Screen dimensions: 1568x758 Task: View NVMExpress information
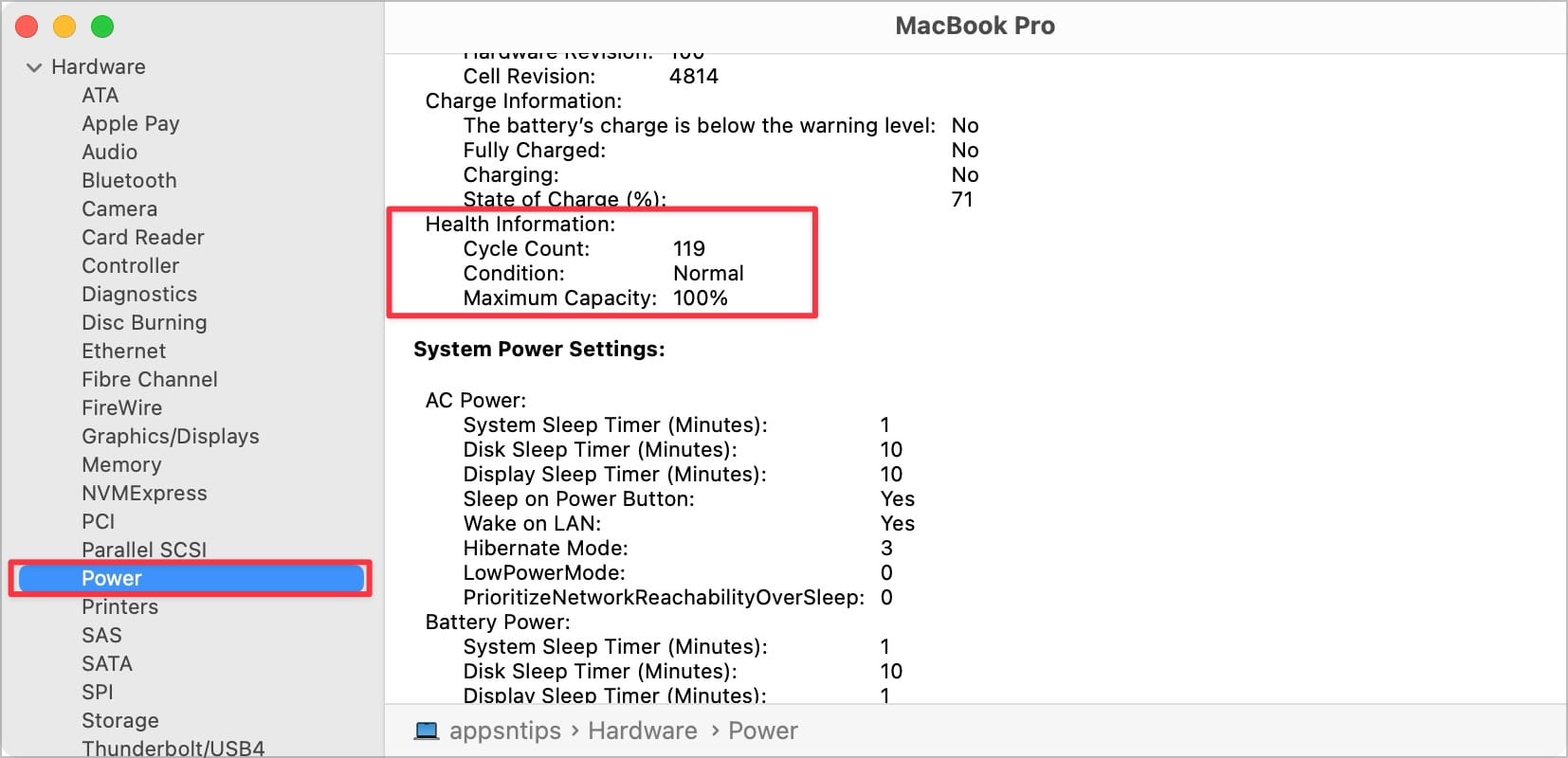pos(144,493)
